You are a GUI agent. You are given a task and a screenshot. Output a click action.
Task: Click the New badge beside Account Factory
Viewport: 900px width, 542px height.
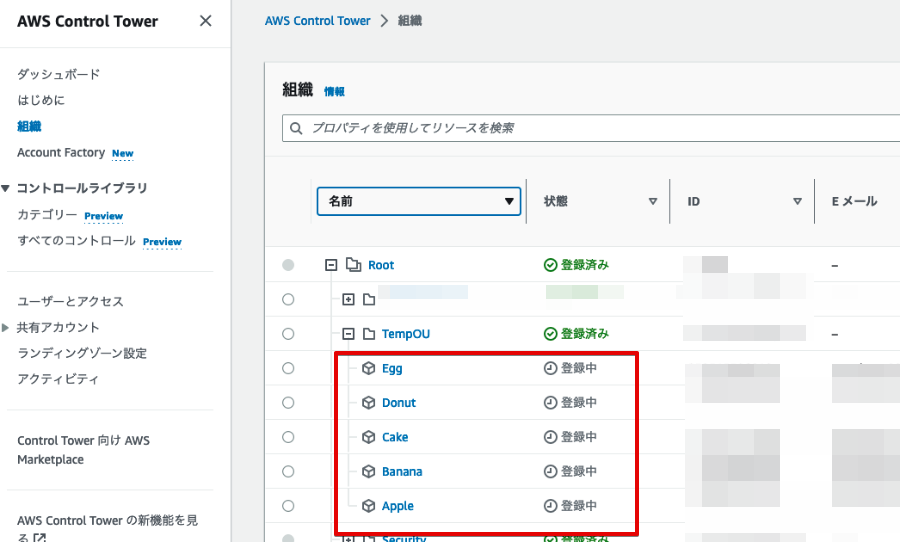123,153
